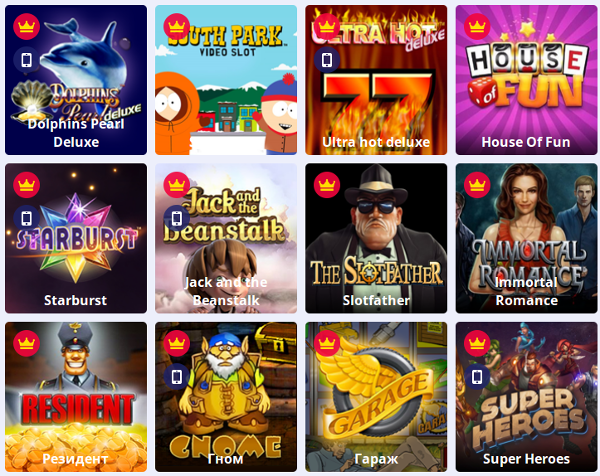Click the crown badge on House Of Fun

pos(477,27)
